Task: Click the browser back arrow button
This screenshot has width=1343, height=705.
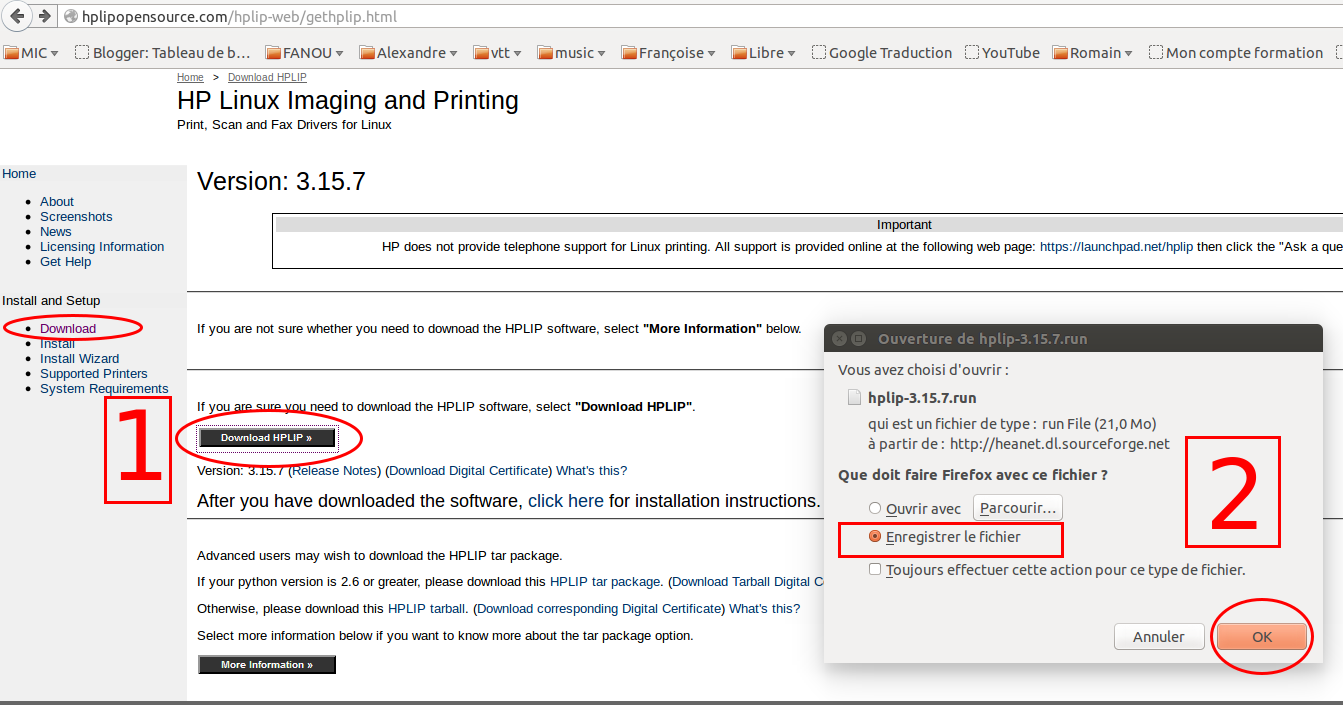Action: (x=18, y=16)
